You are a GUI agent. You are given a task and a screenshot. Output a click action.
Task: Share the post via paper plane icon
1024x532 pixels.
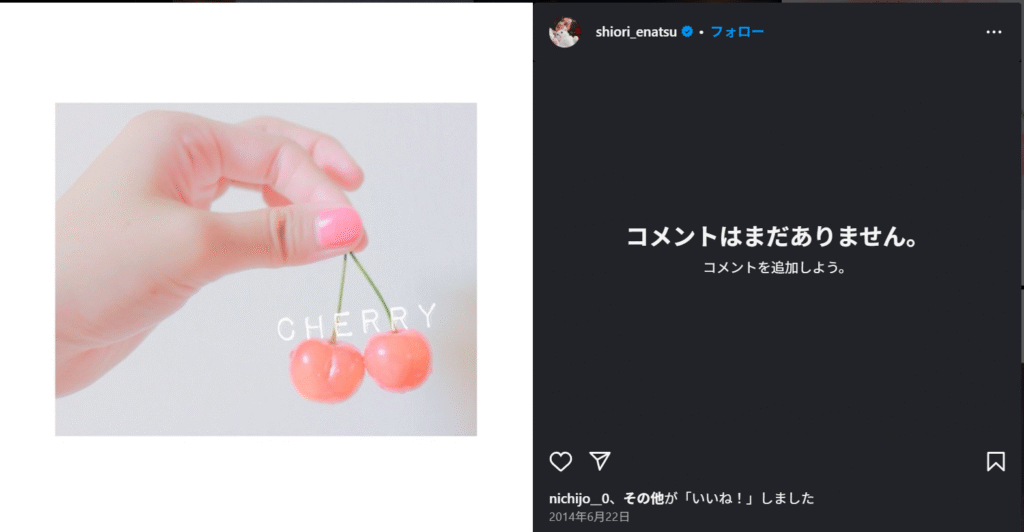click(x=600, y=461)
